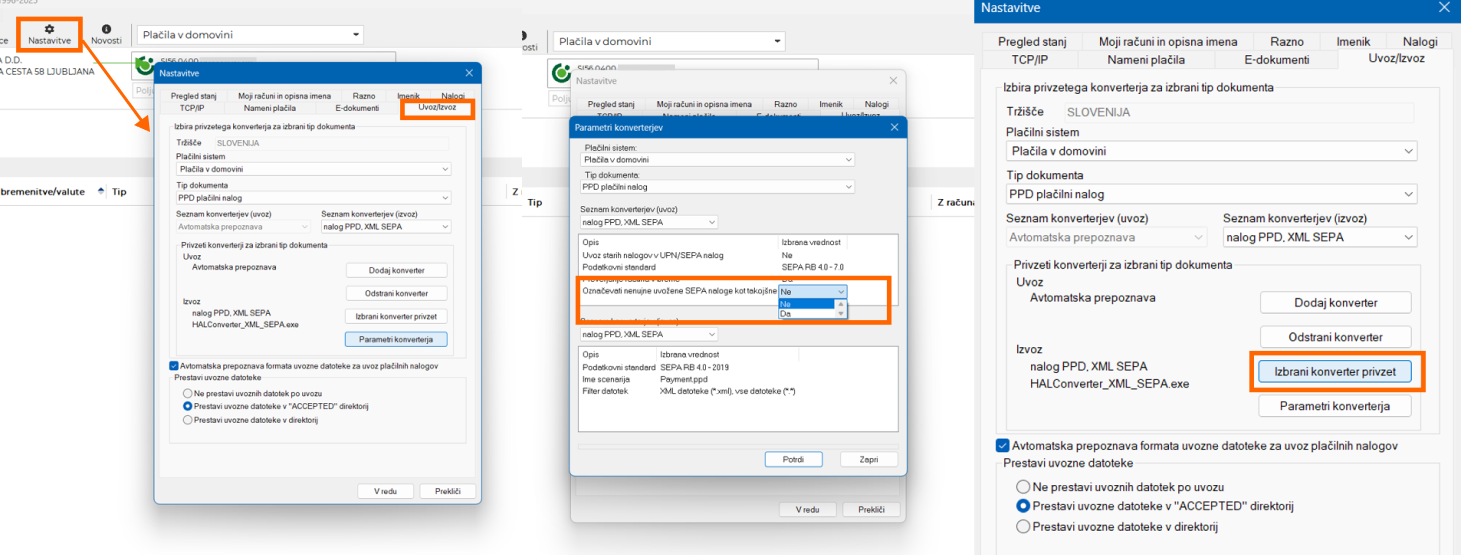Close the Parametri konverterjev dialog
This screenshot has width=1461, height=555.
(893, 127)
